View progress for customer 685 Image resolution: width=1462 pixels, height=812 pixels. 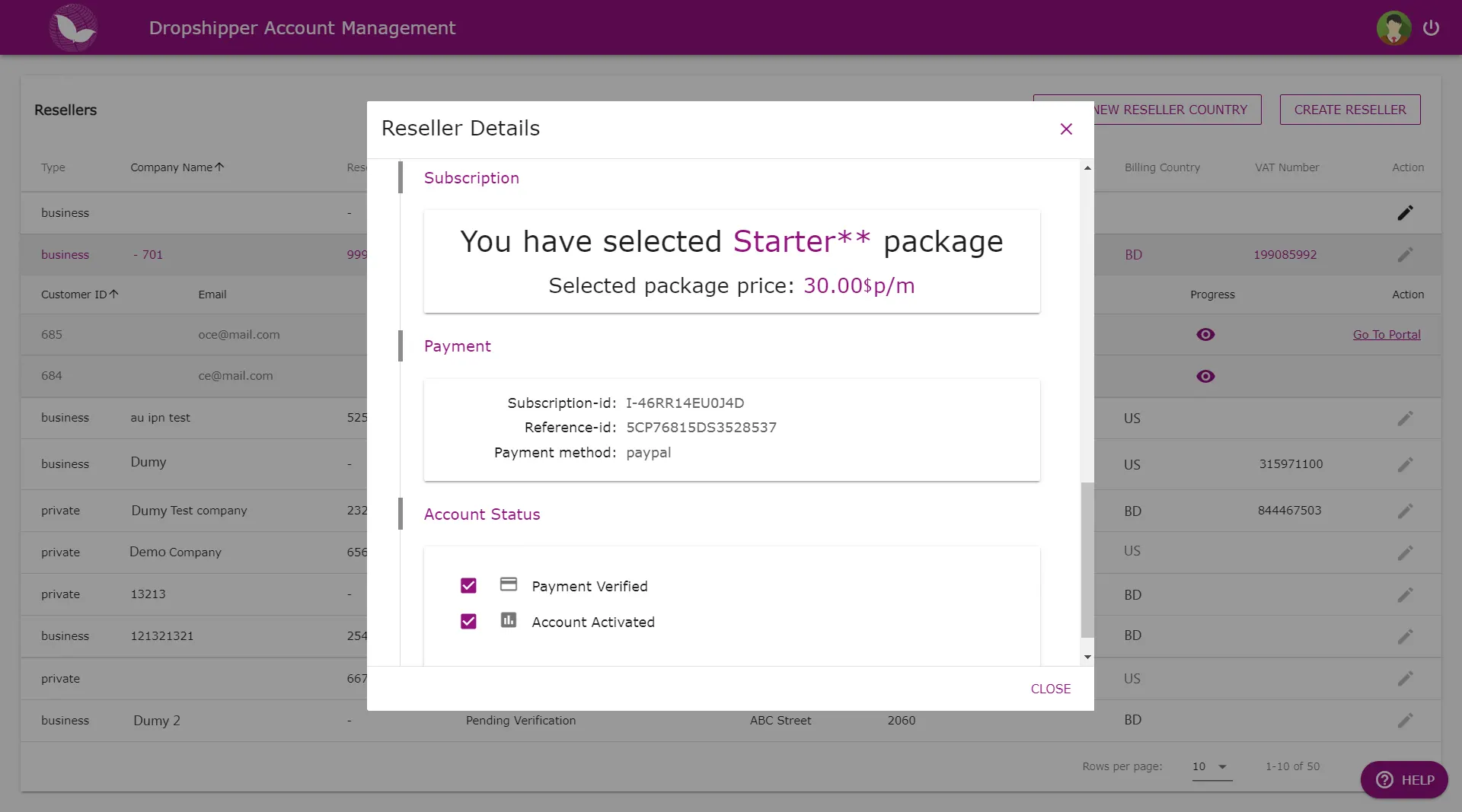click(1205, 335)
